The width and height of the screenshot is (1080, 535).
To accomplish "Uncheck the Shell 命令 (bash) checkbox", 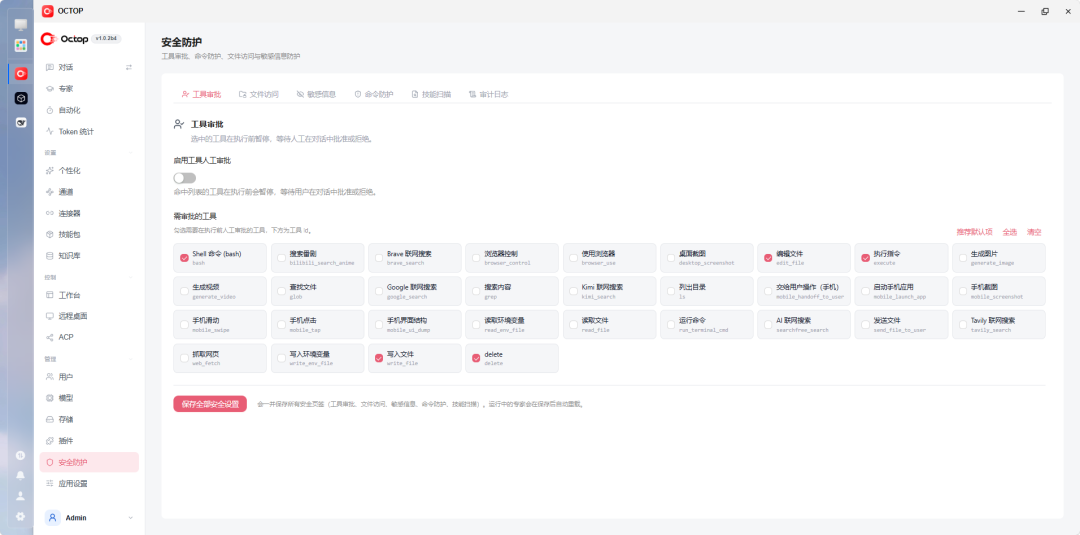I will 185,258.
